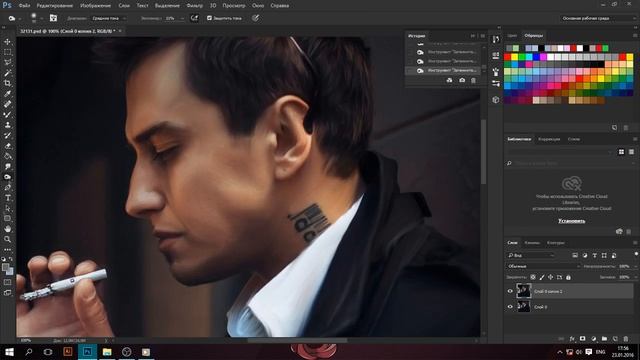640x360 pixels.
Task: Create new swatch in Swatches panel
Action: click(615, 128)
